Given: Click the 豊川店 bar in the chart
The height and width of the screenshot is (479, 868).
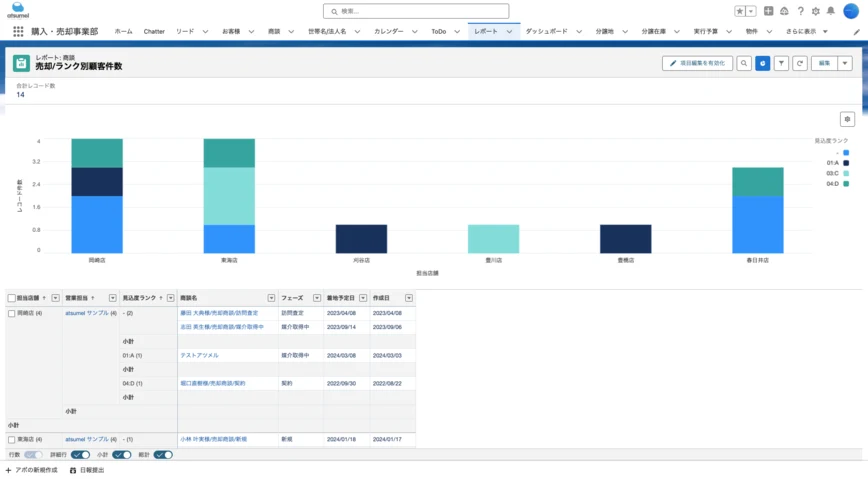Looking at the screenshot, I should (493, 239).
